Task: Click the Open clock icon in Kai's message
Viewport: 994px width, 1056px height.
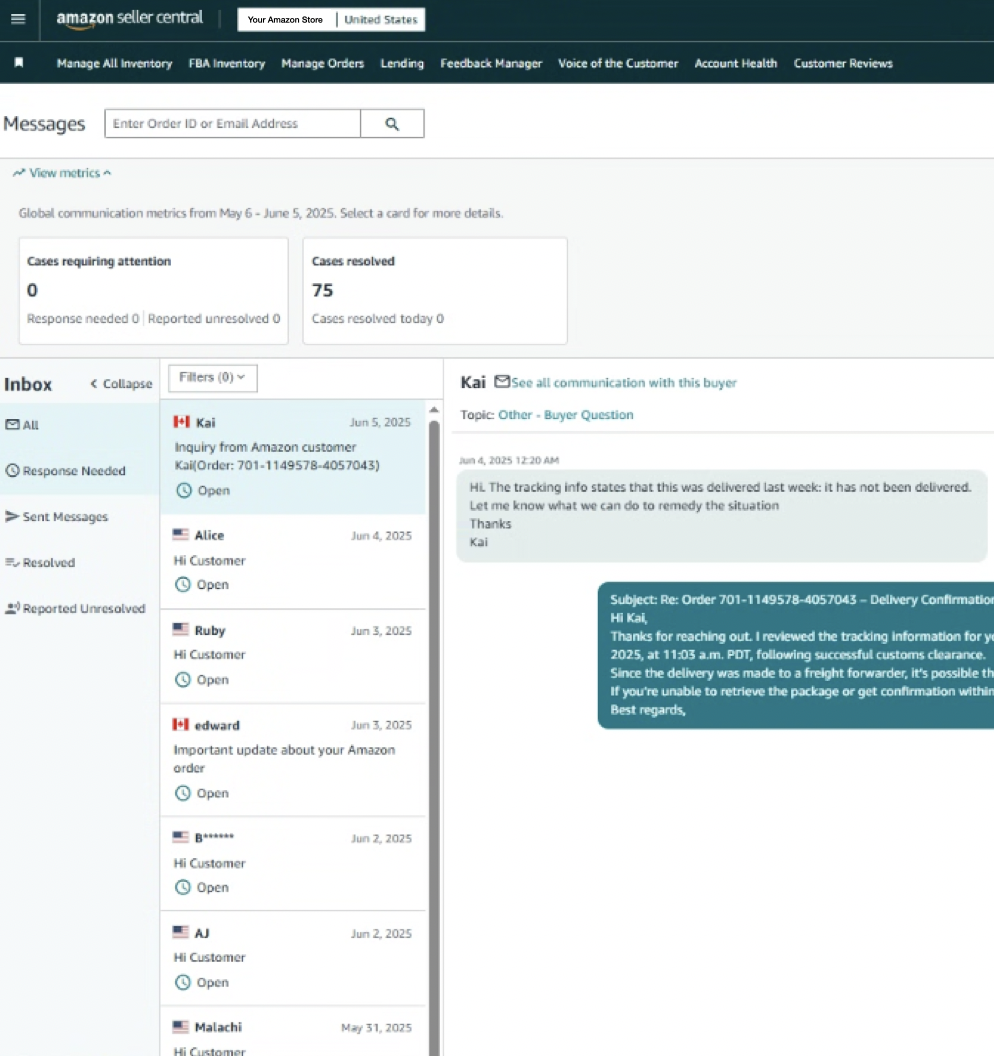Action: click(184, 490)
